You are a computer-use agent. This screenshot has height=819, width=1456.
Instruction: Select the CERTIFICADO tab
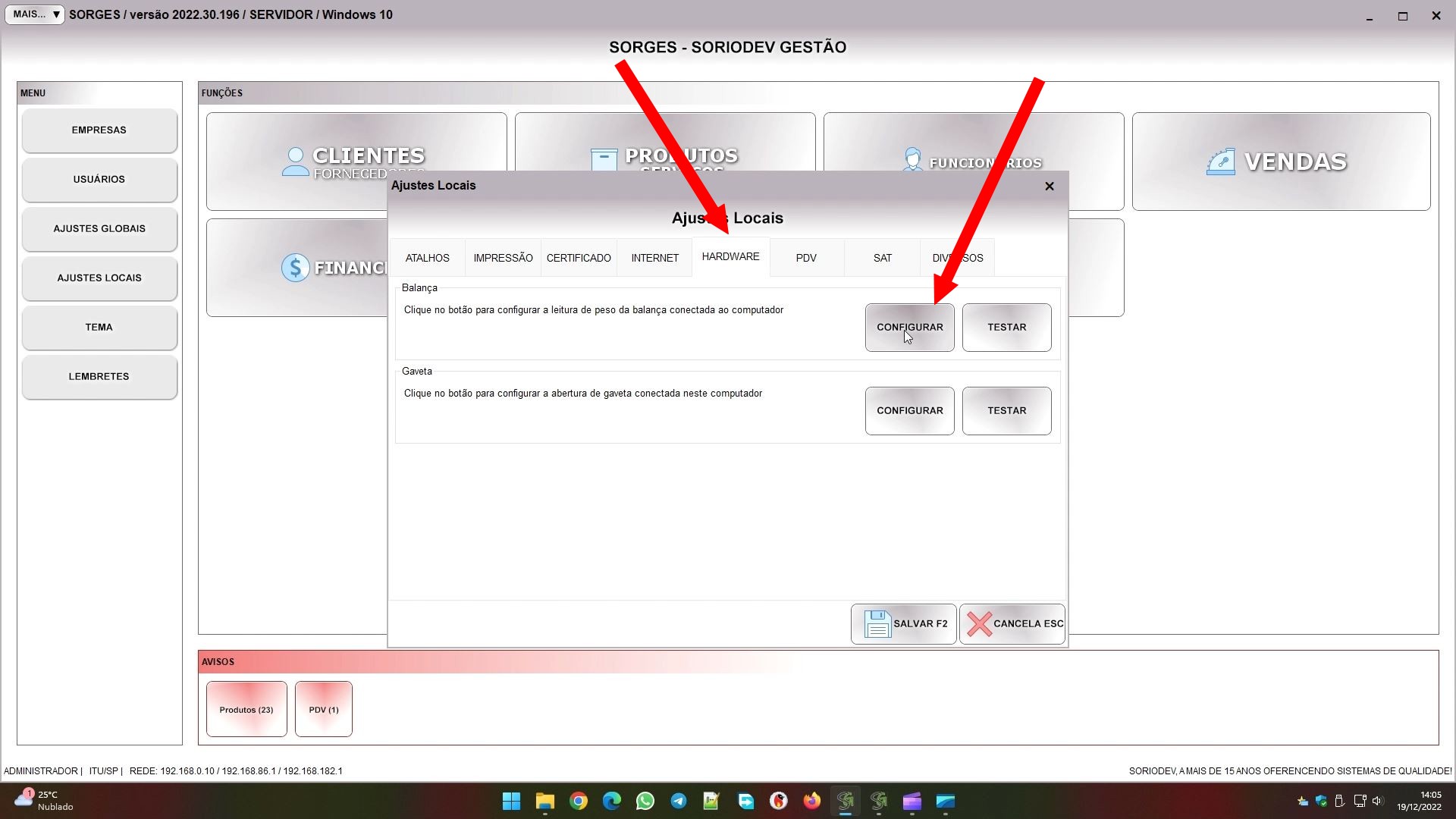click(x=579, y=258)
